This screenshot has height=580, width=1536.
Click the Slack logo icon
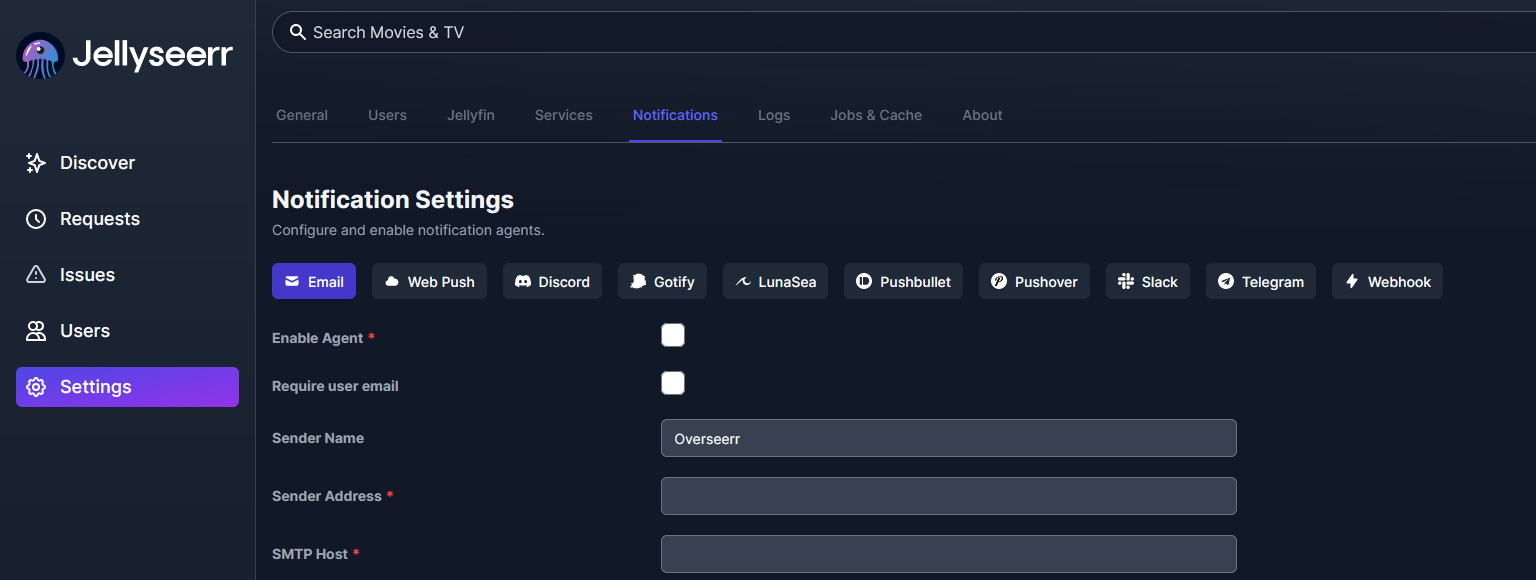pos(1126,282)
